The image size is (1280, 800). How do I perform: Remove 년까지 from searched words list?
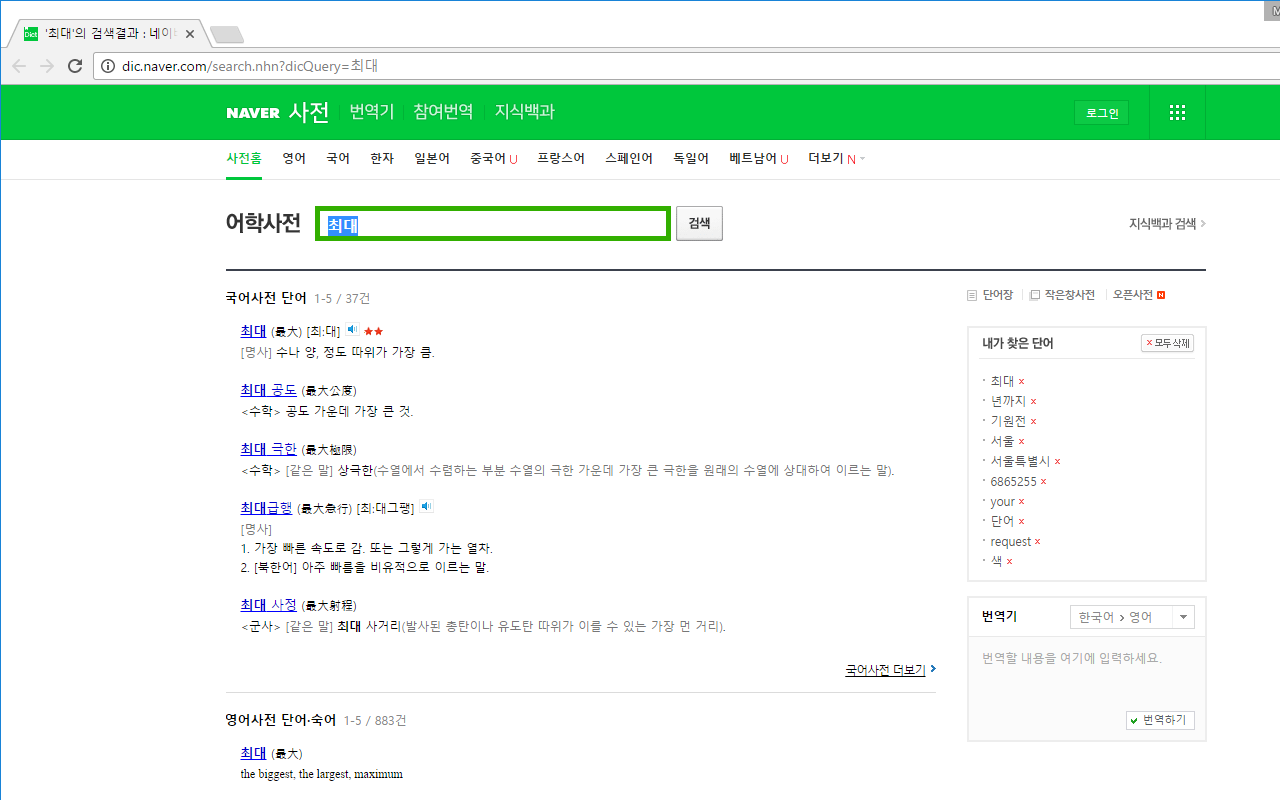click(x=1033, y=401)
